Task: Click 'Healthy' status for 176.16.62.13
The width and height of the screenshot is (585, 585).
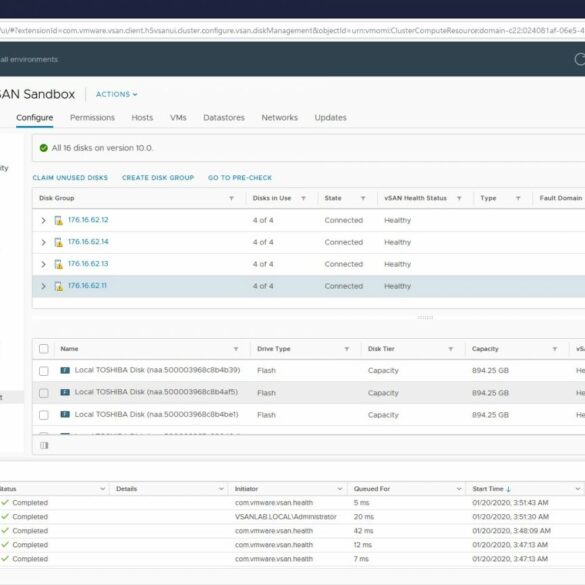Action: [397, 265]
